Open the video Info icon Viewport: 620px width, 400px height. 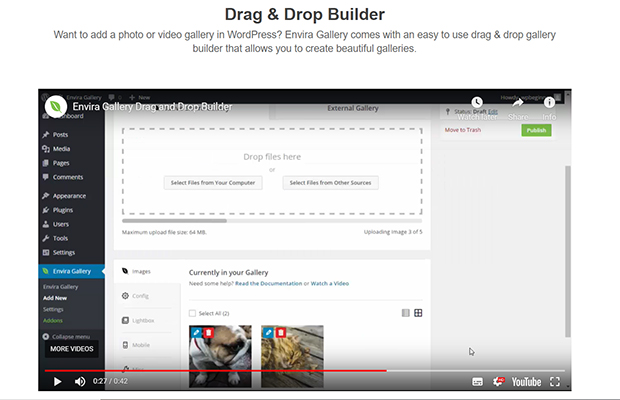[x=549, y=103]
